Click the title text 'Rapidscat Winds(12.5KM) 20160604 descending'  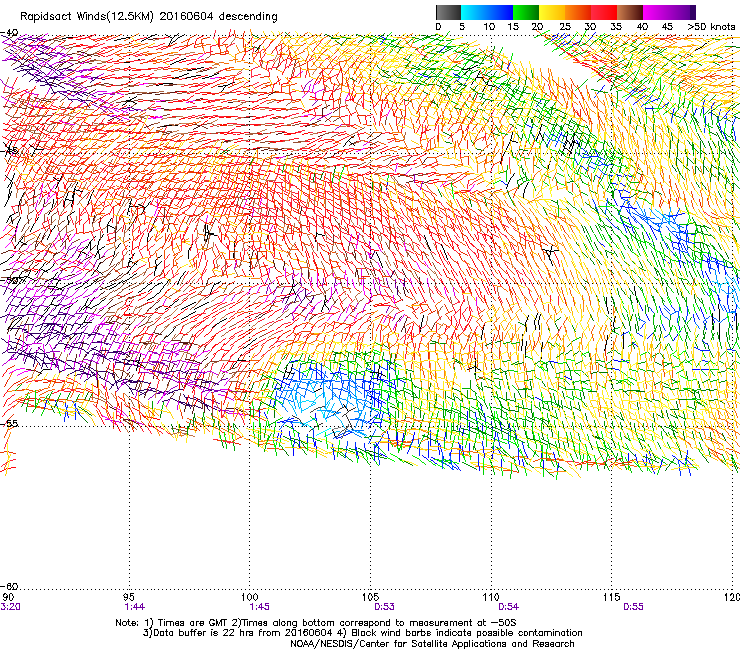tap(149, 17)
